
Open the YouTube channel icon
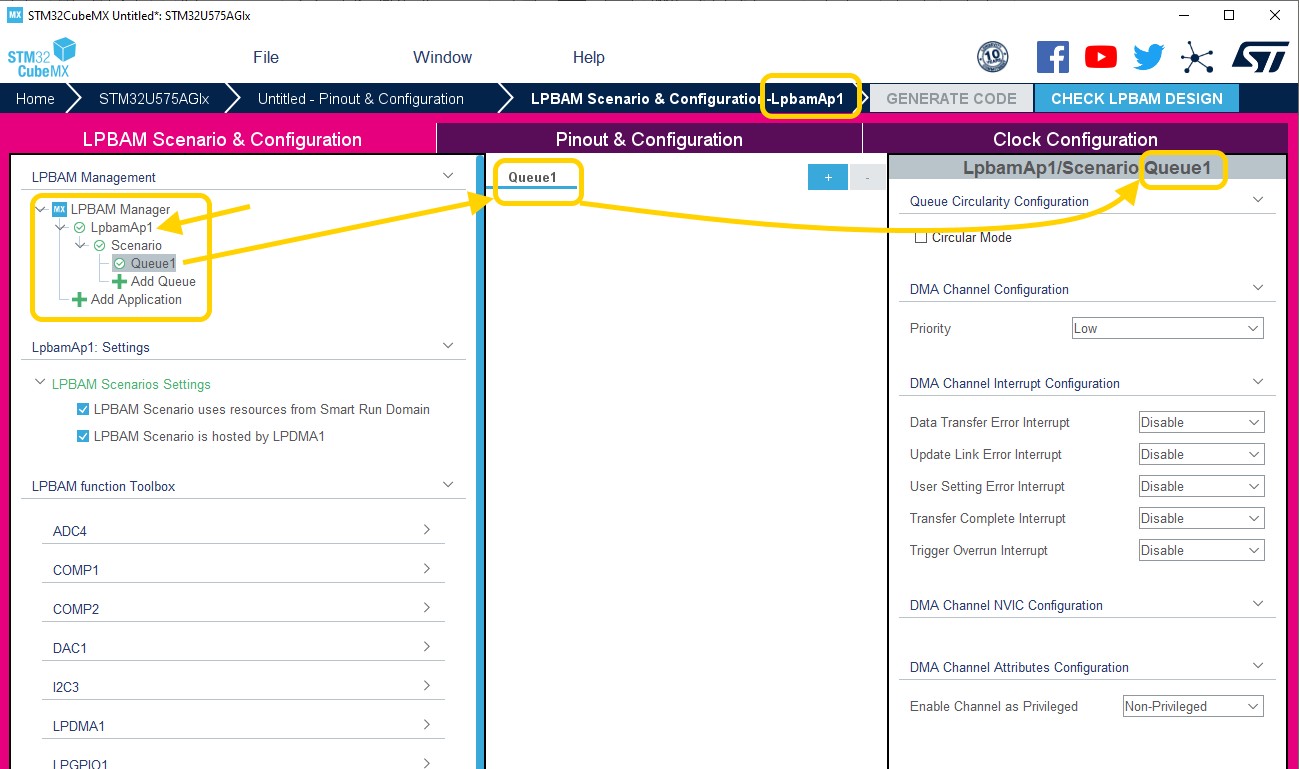coord(1100,57)
